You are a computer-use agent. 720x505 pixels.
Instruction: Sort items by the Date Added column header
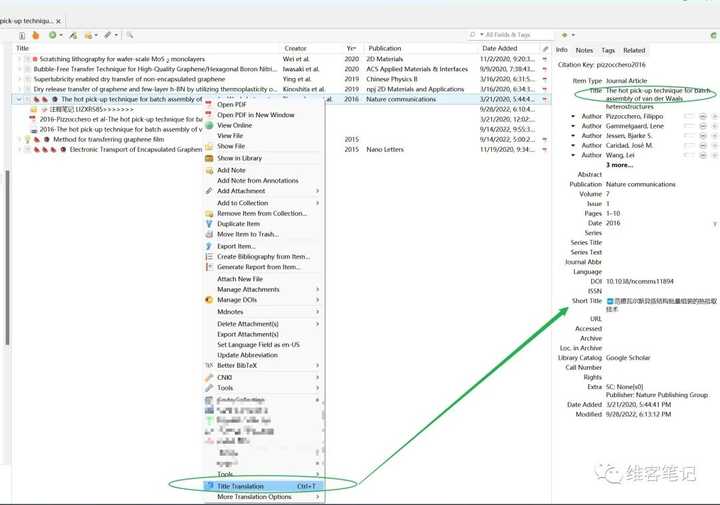(x=510, y=48)
